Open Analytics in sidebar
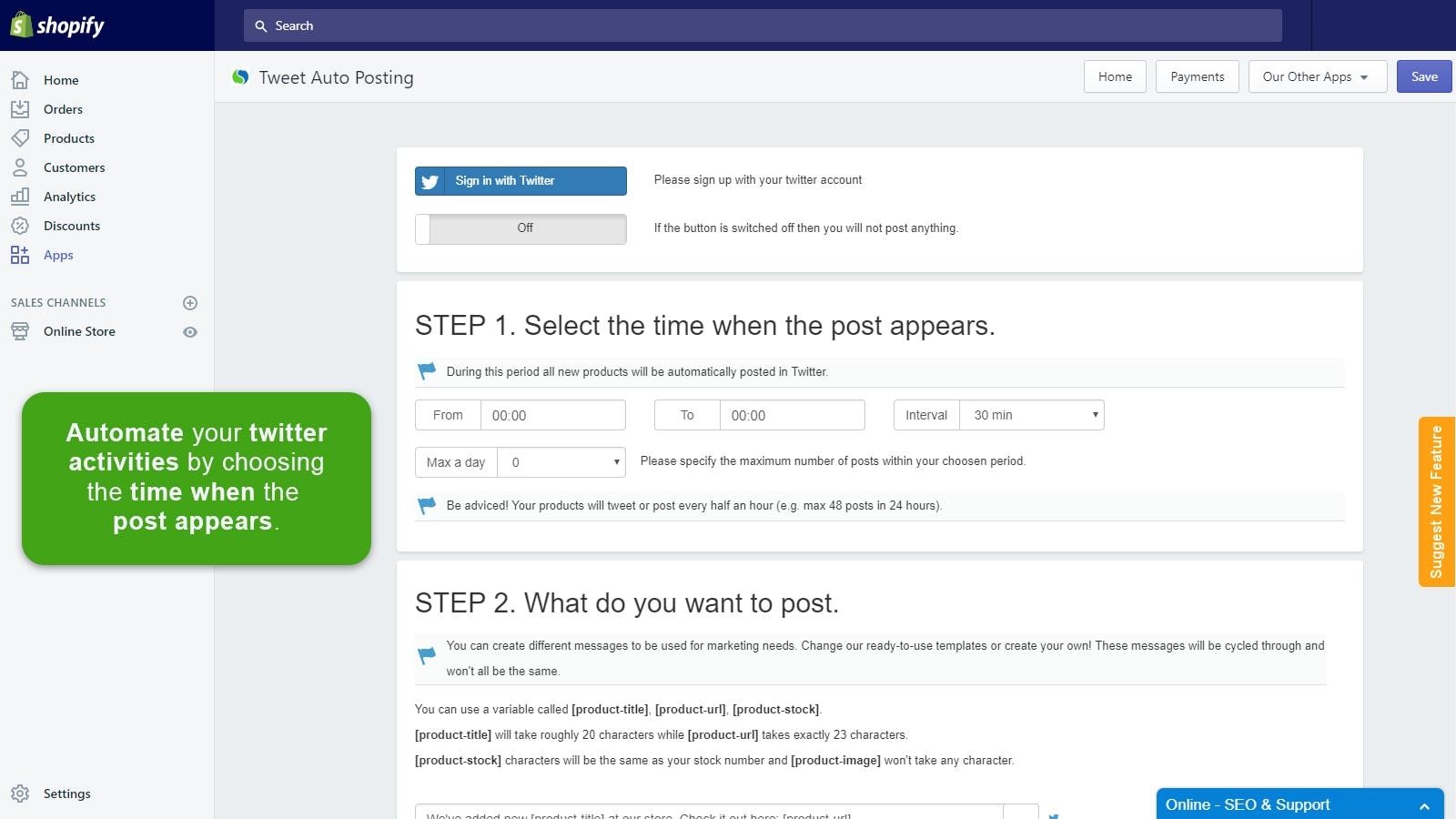The height and width of the screenshot is (819, 1456). click(x=69, y=197)
